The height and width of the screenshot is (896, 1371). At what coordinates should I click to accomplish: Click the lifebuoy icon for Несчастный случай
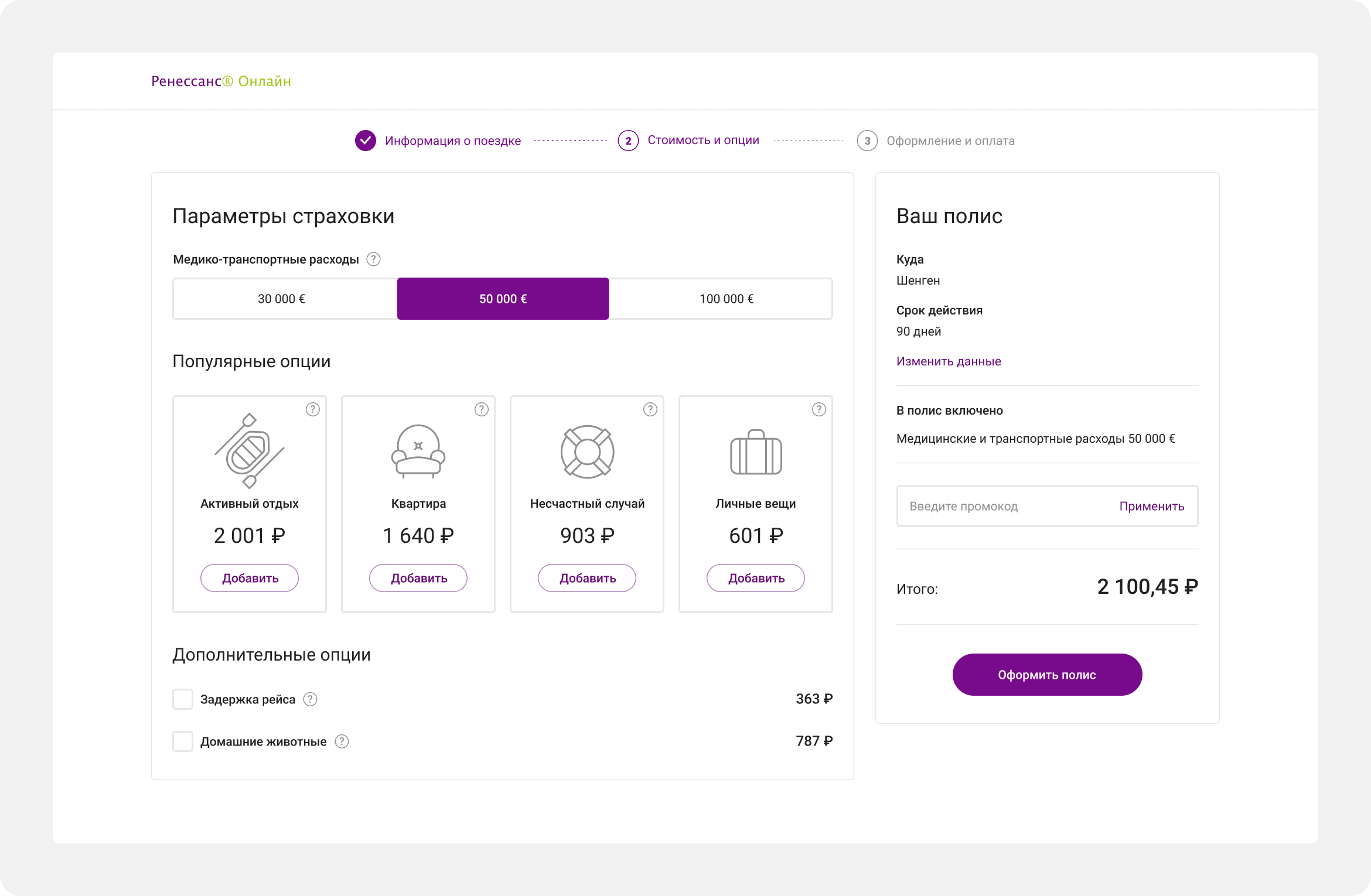[587, 452]
